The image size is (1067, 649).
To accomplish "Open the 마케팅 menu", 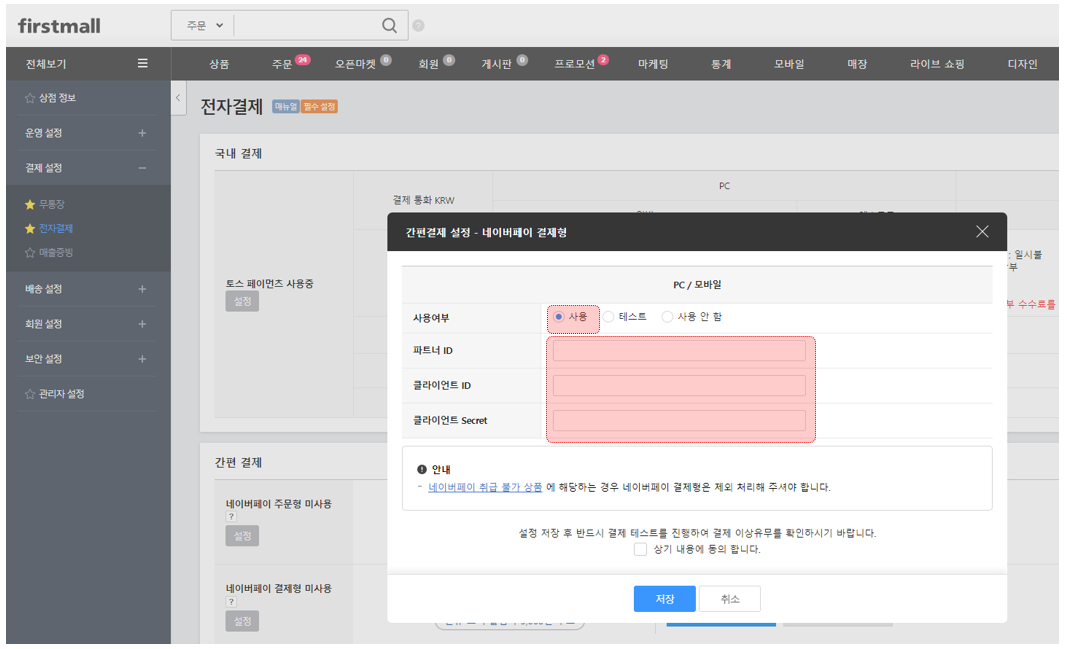I will 653,64.
